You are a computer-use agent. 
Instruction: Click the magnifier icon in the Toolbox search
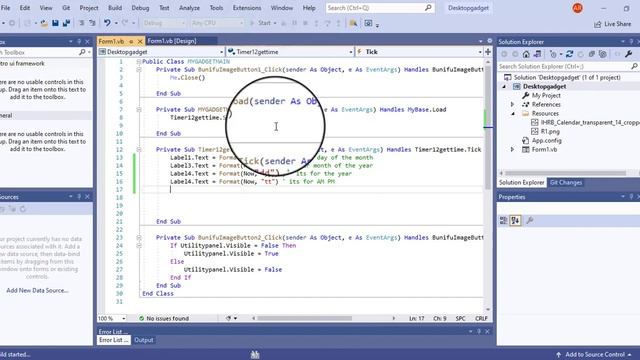82,52
